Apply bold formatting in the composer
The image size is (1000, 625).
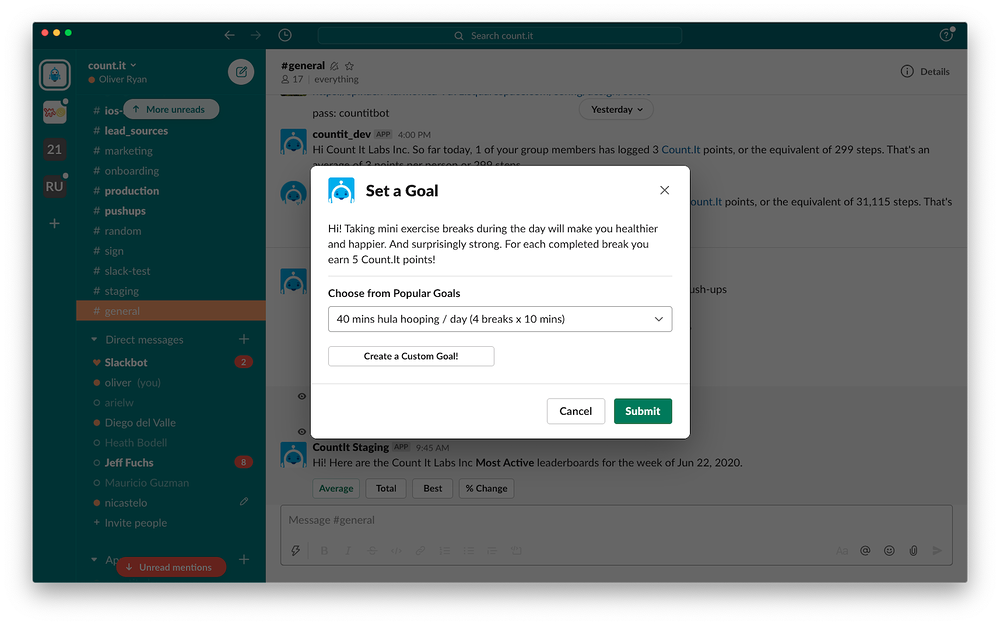pos(324,550)
